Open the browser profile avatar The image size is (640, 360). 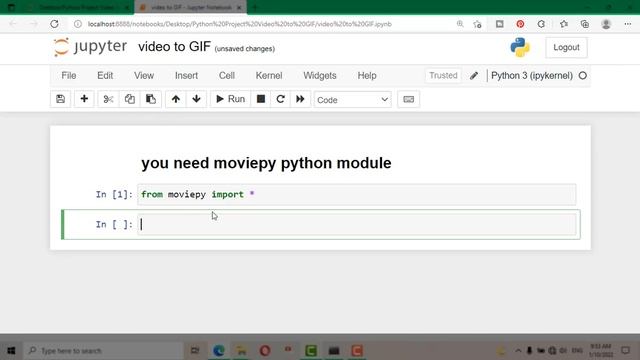[606, 24]
